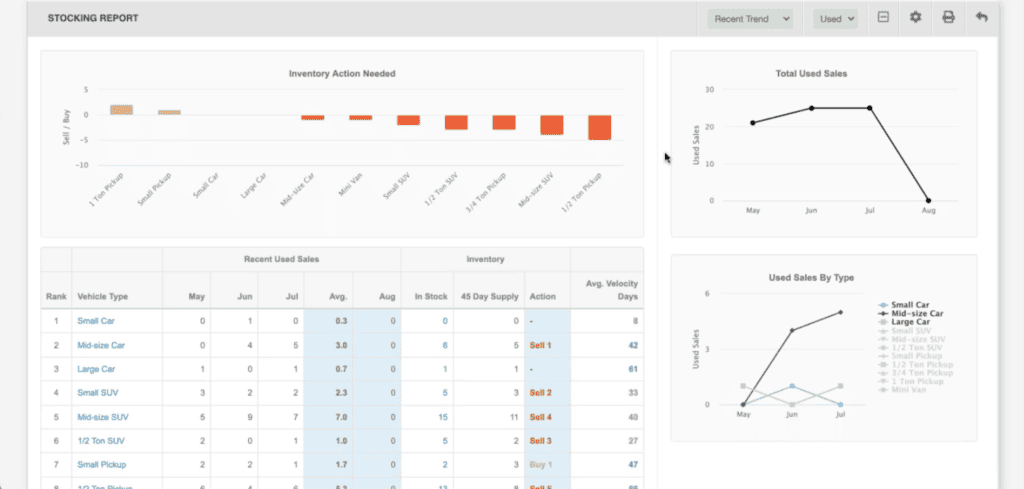The width and height of the screenshot is (1024, 489).
Task: Open settings with the gear icon
Action: tap(916, 18)
